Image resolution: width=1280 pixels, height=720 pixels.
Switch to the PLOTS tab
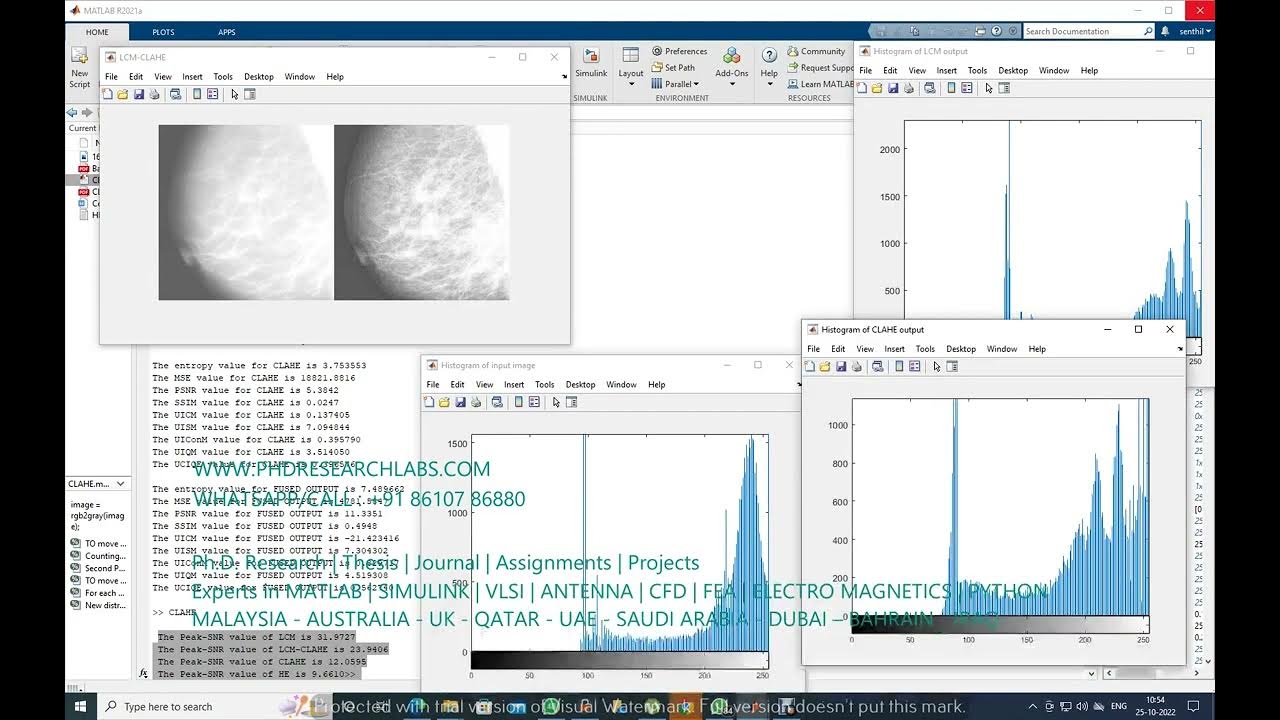[x=164, y=32]
